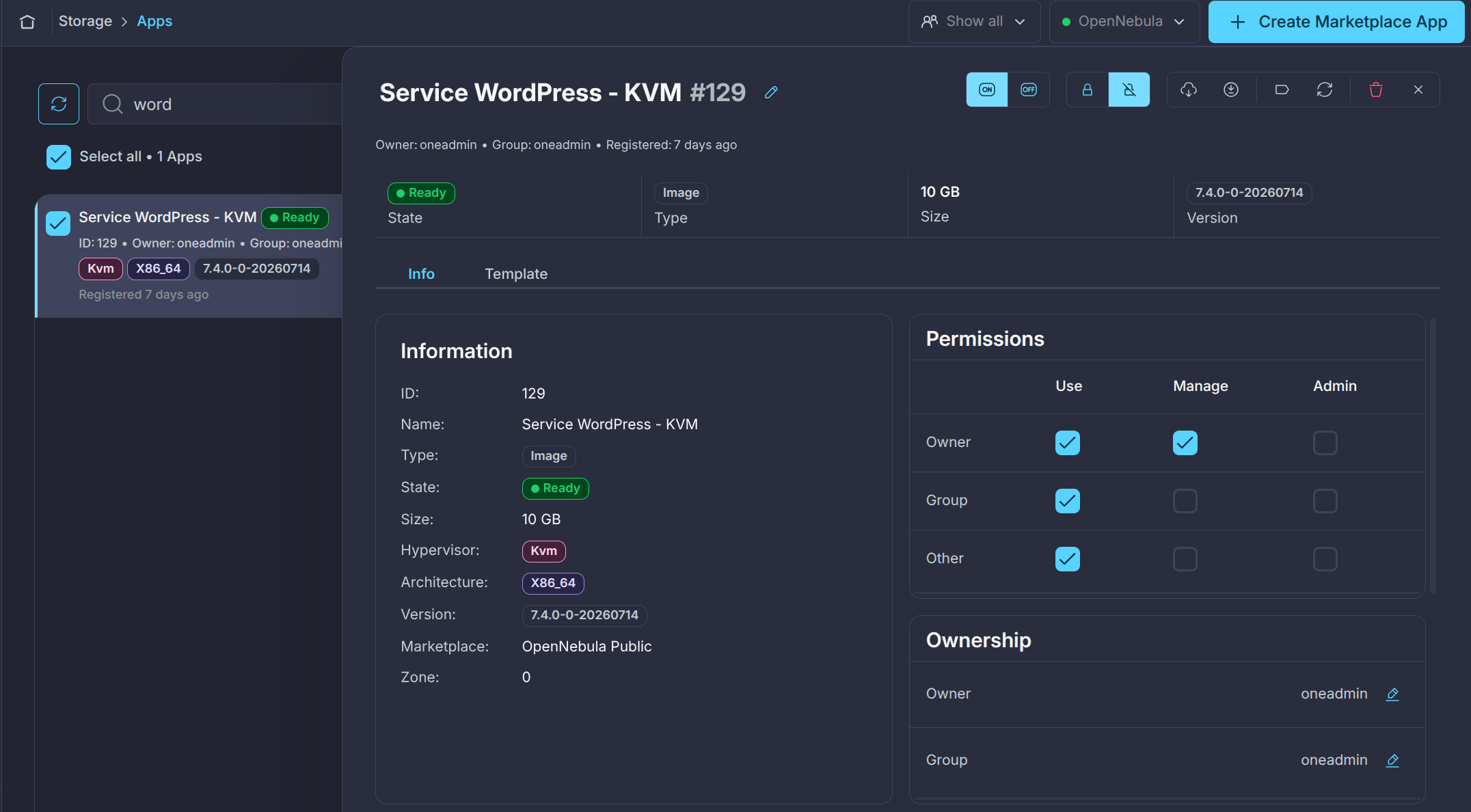
Task: Enable Group Manage permission
Action: coord(1185,501)
